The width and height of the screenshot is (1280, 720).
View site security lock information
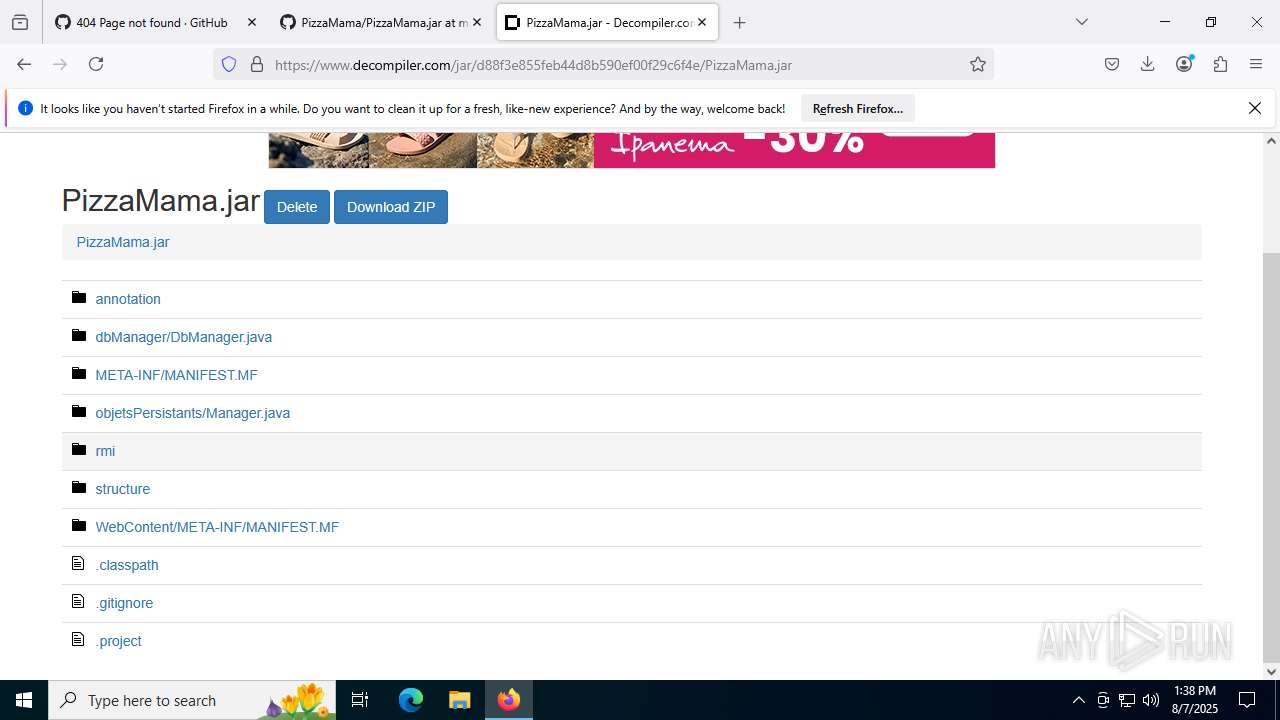(257, 64)
